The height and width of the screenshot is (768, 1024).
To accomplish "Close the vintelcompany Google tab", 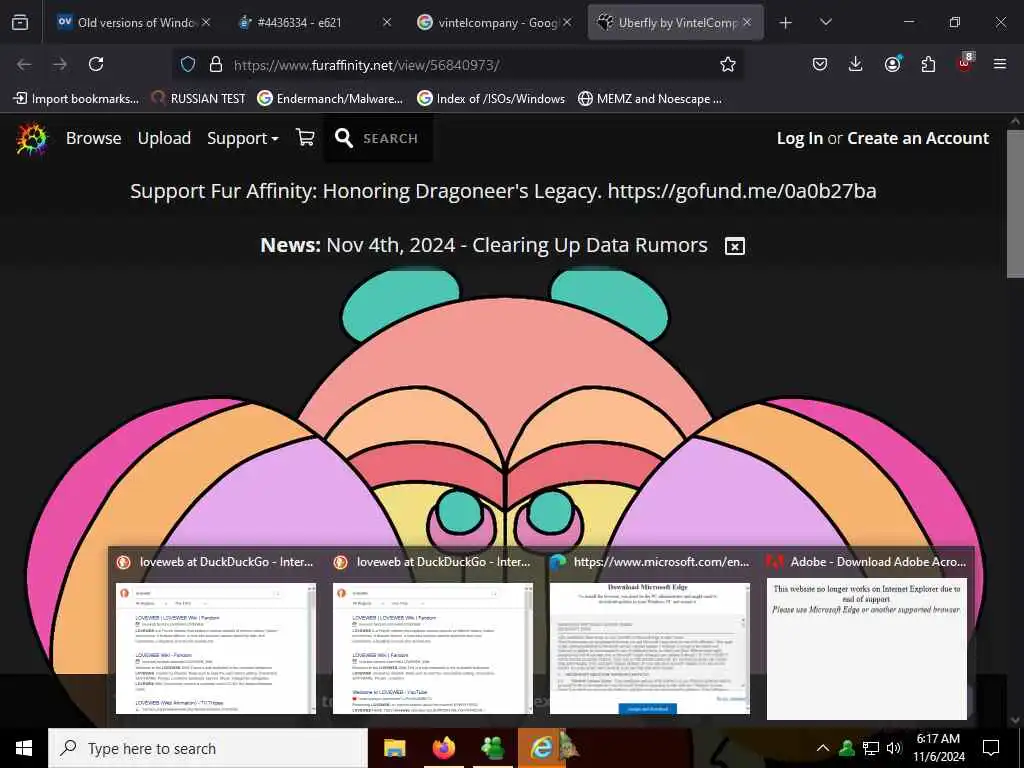I will [567, 22].
